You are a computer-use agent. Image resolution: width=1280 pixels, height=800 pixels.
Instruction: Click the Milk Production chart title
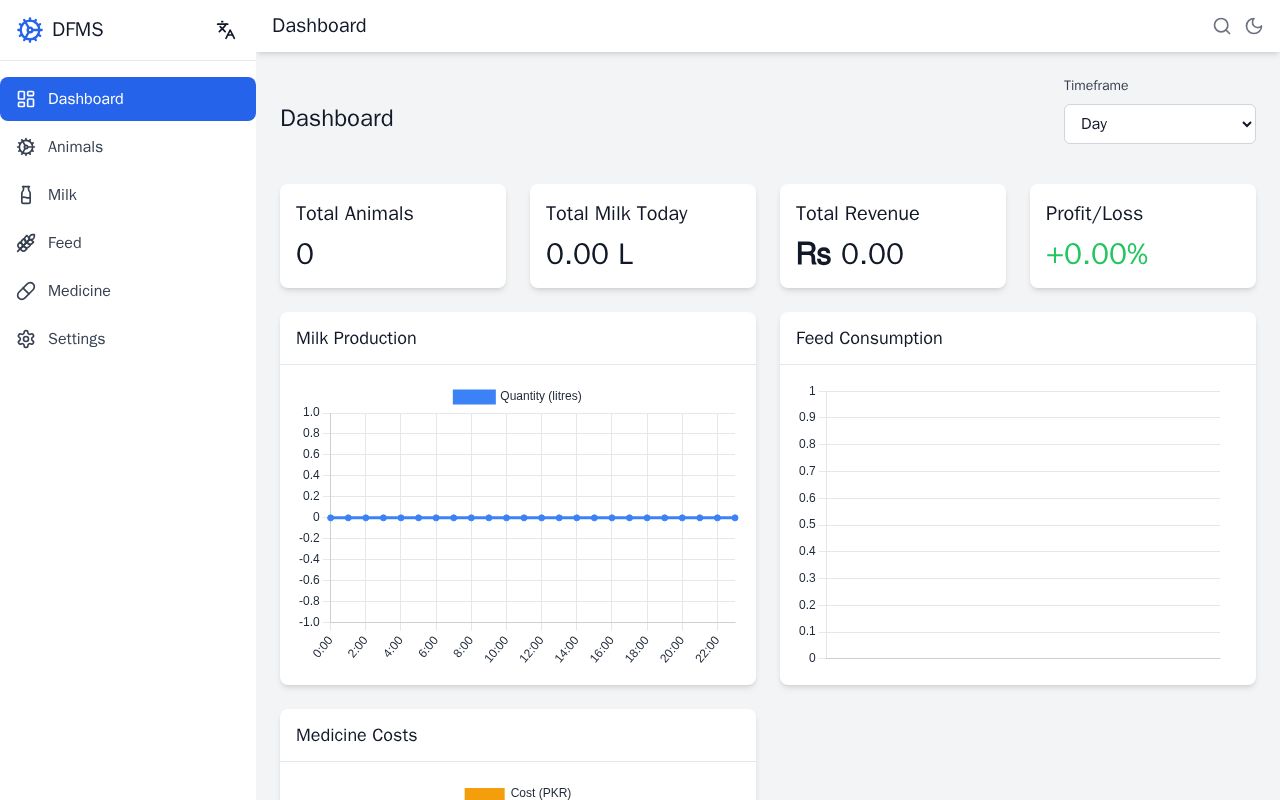[x=356, y=338]
